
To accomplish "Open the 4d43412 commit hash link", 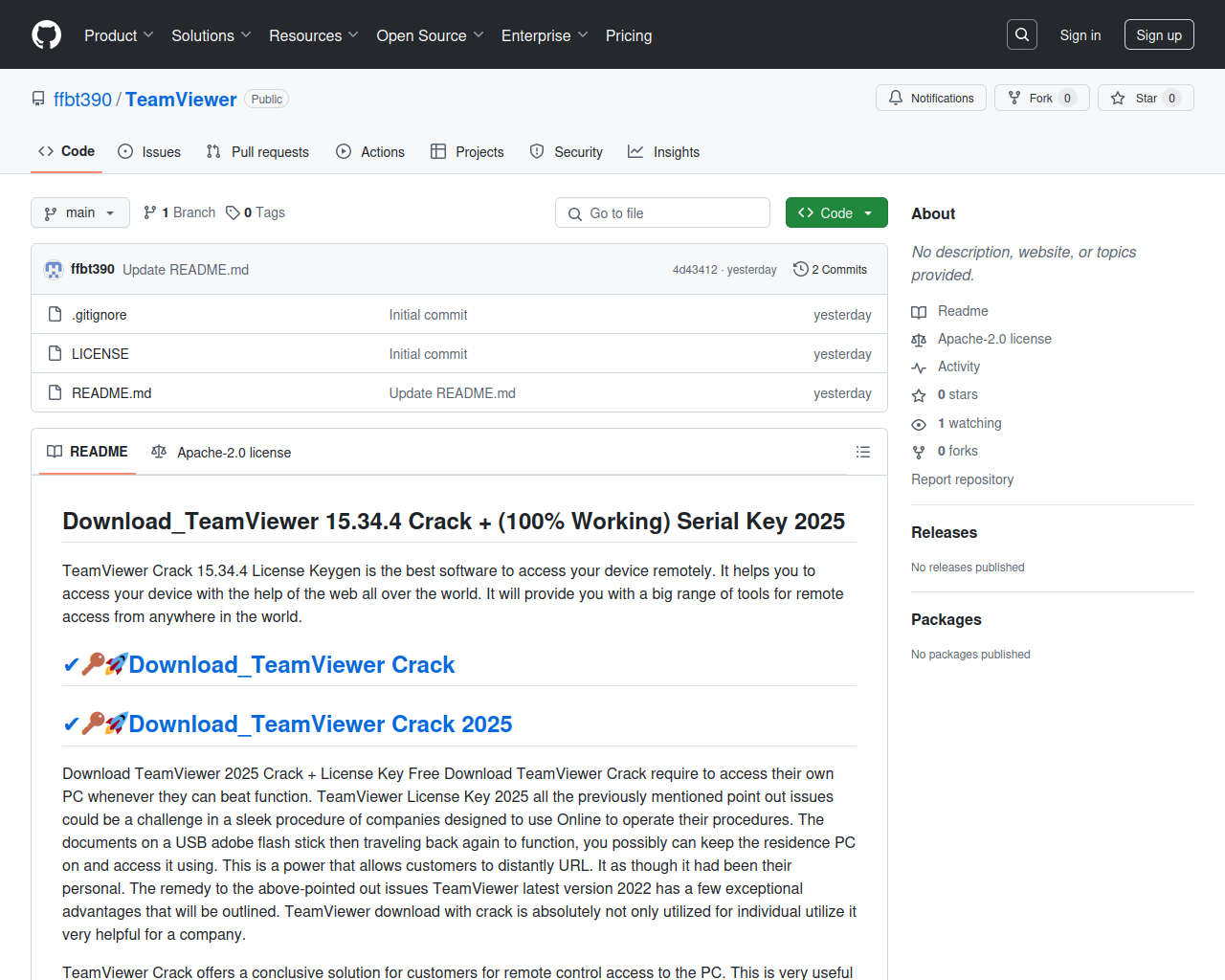I will point(695,270).
